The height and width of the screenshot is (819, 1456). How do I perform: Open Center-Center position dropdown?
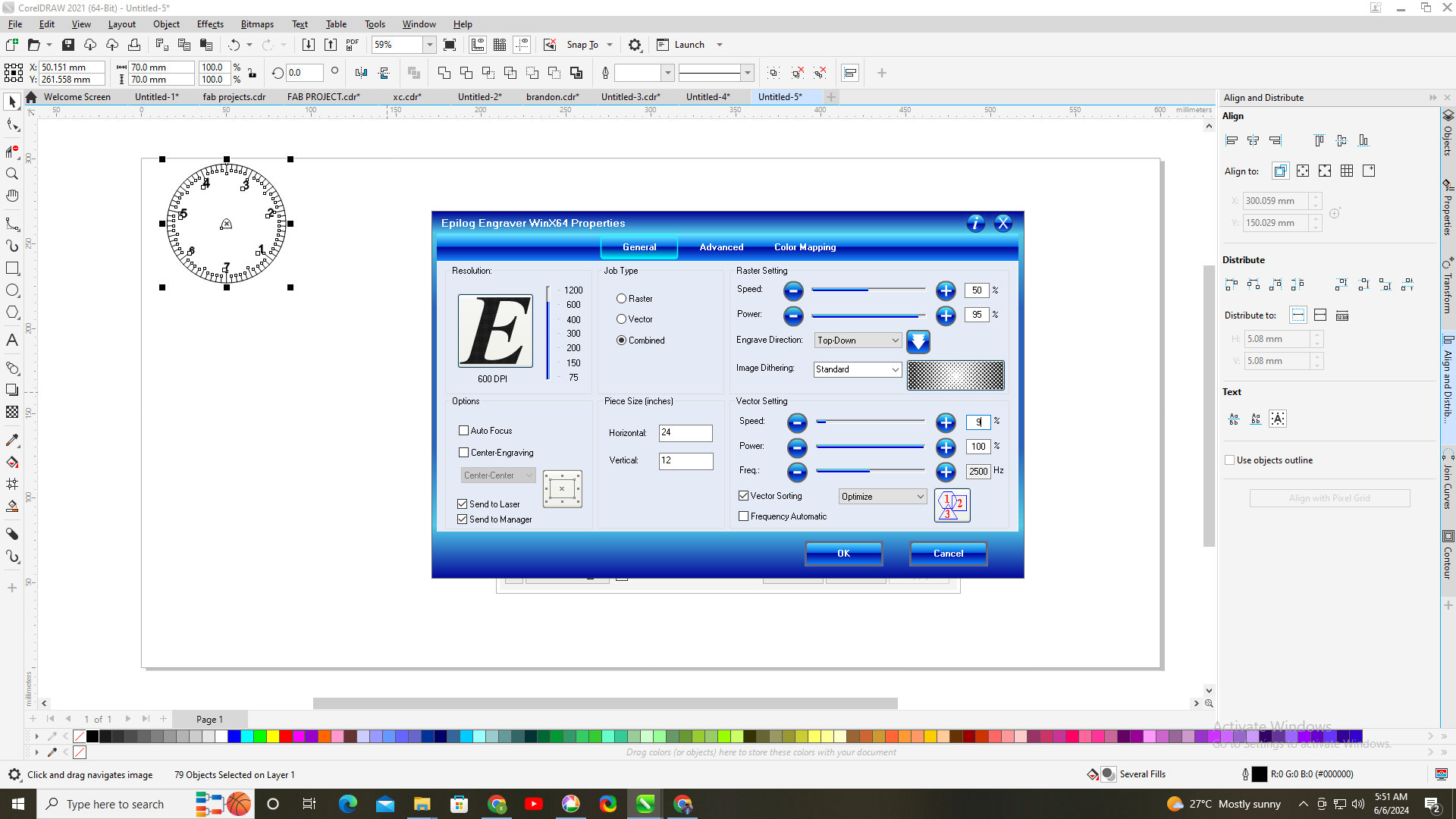click(498, 475)
